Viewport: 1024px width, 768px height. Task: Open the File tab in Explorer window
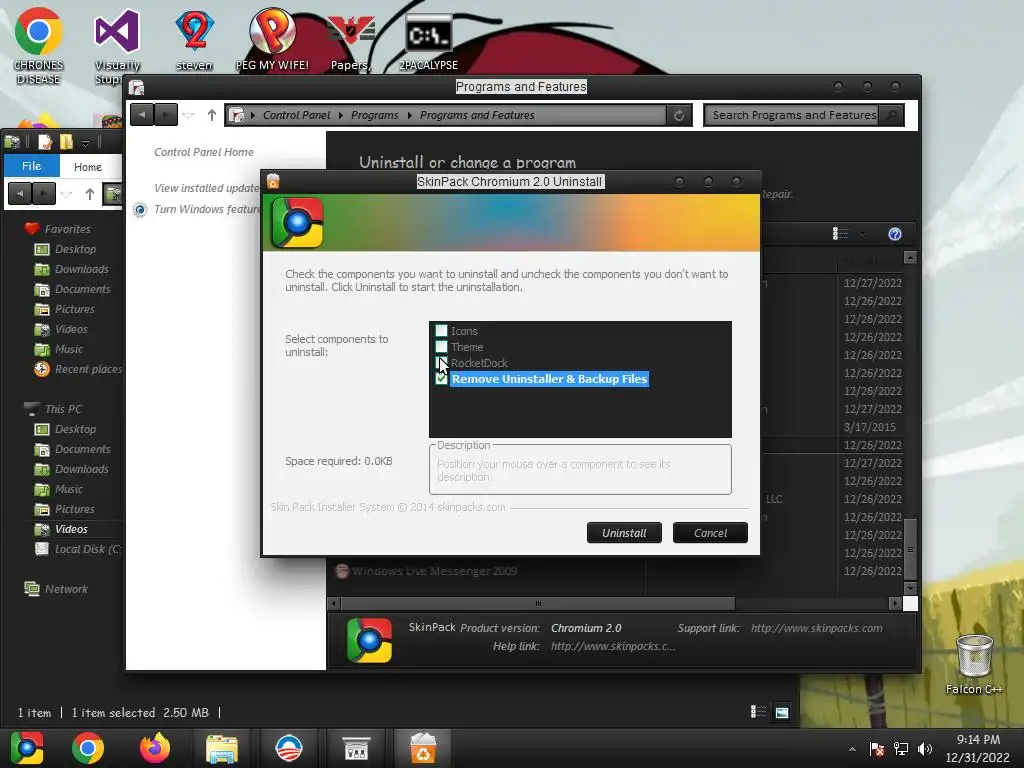pyautogui.click(x=31, y=166)
